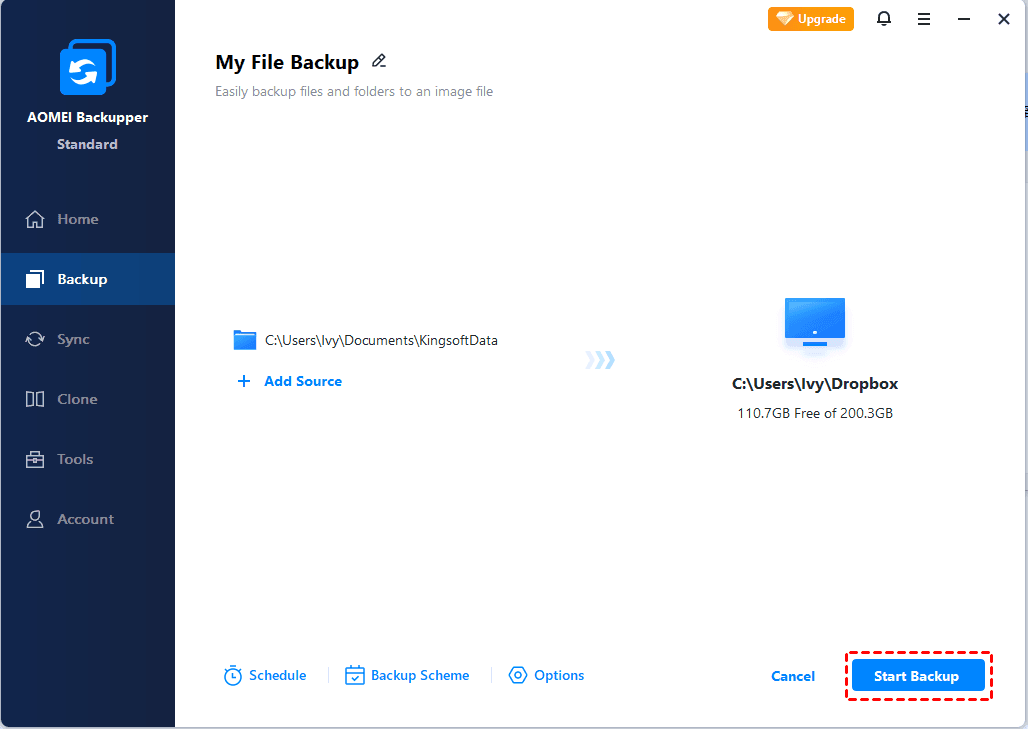Viewport: 1028px width, 729px height.
Task: Click Start Backup
Action: point(918,676)
